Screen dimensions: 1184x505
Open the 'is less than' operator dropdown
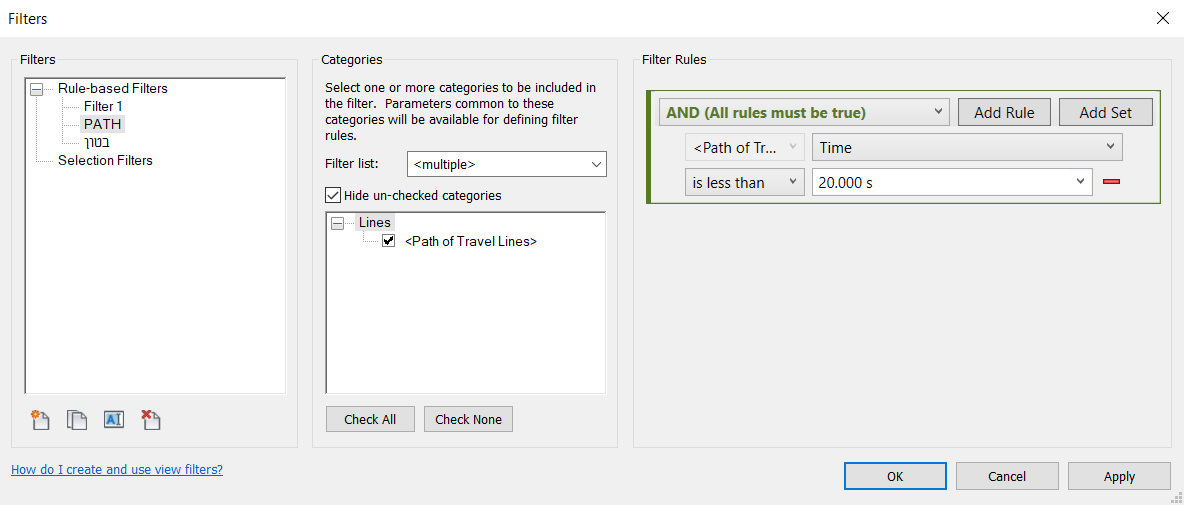point(745,182)
